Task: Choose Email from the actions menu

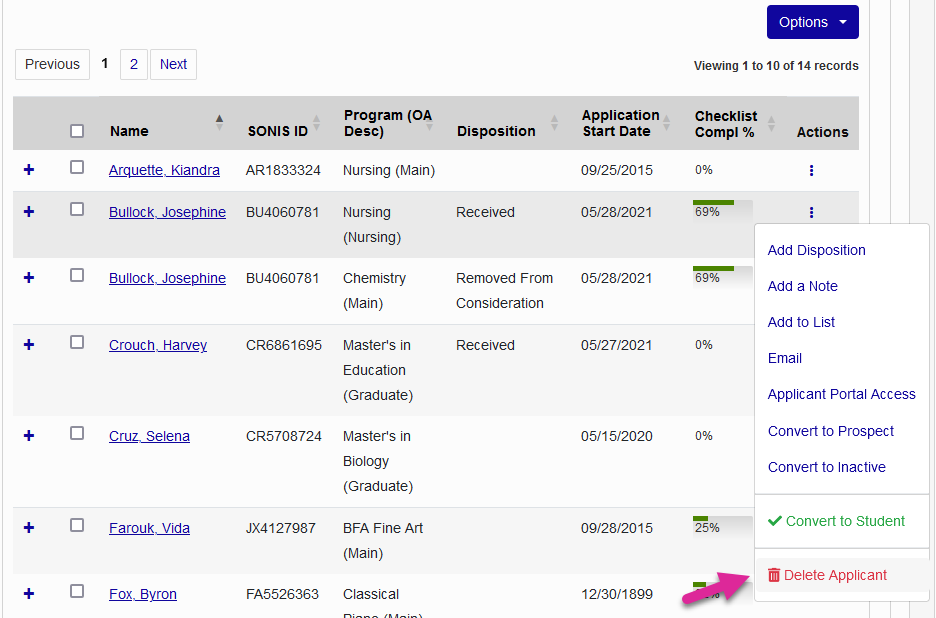Action: tap(785, 358)
